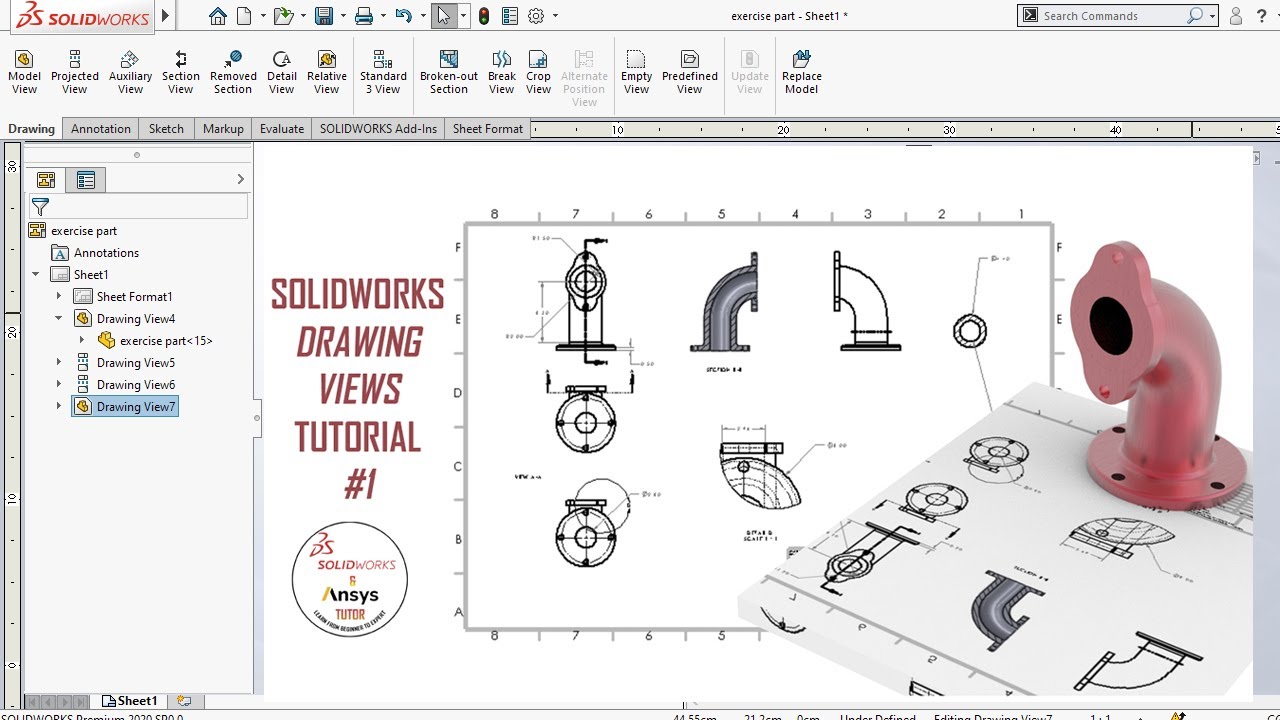The height and width of the screenshot is (720, 1280).
Task: Select the Sheet1 bottom tab
Action: pos(130,701)
